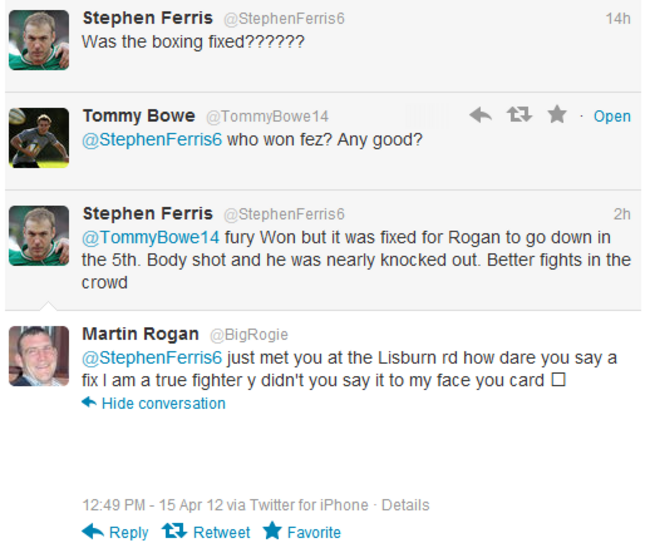Click the @StephenFerris6 mention in Tommy Bowe's tweet
Screen dimensions: 650x548
[151, 140]
